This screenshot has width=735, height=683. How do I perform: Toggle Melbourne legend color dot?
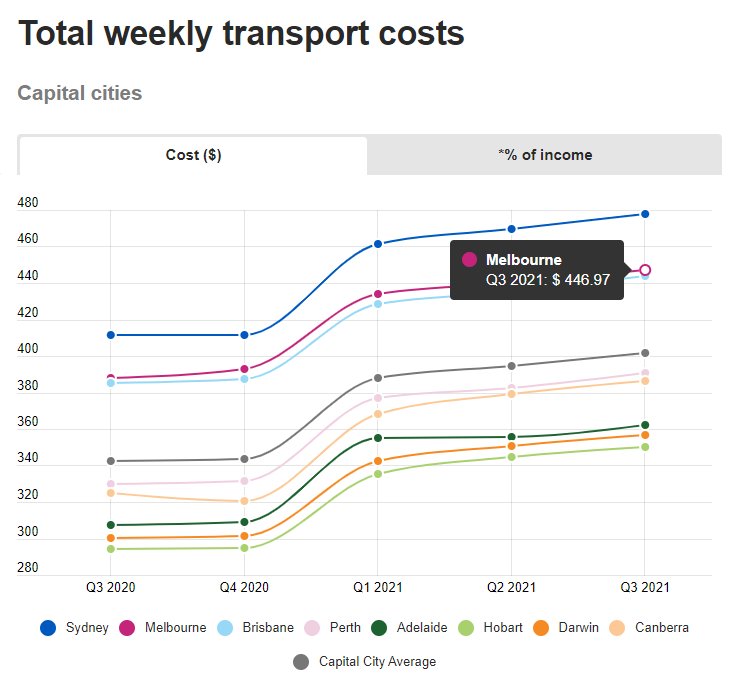[127, 628]
